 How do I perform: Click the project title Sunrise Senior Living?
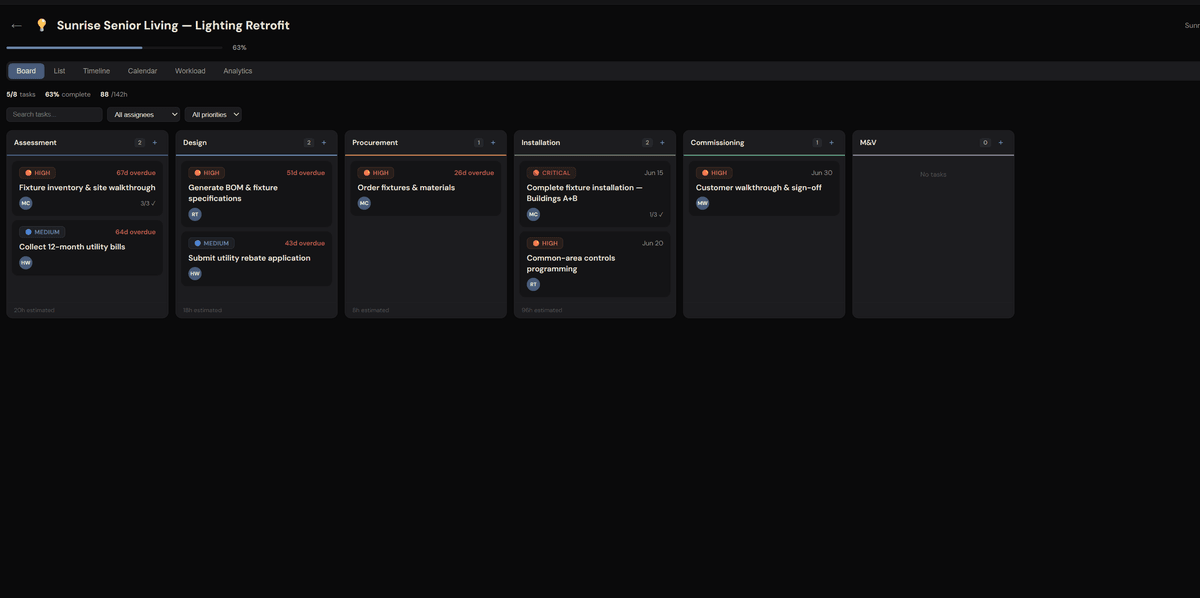173,25
